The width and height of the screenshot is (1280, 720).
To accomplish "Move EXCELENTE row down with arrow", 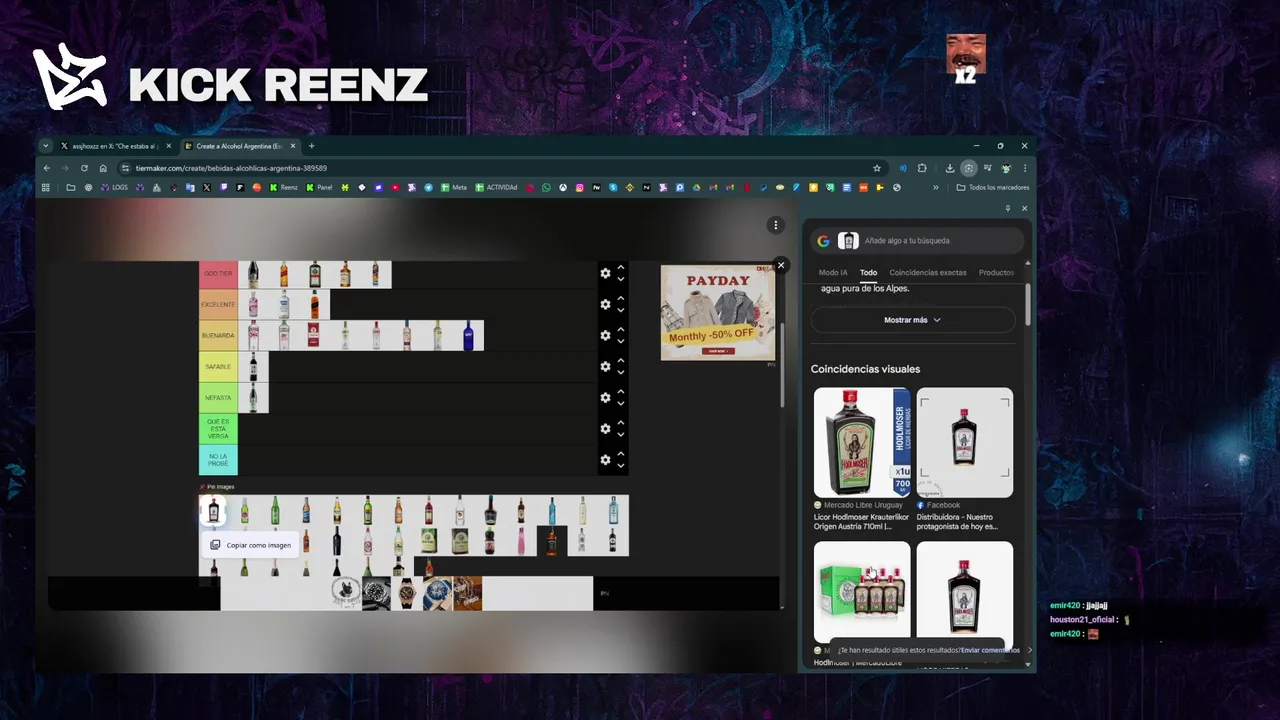I will point(621,310).
